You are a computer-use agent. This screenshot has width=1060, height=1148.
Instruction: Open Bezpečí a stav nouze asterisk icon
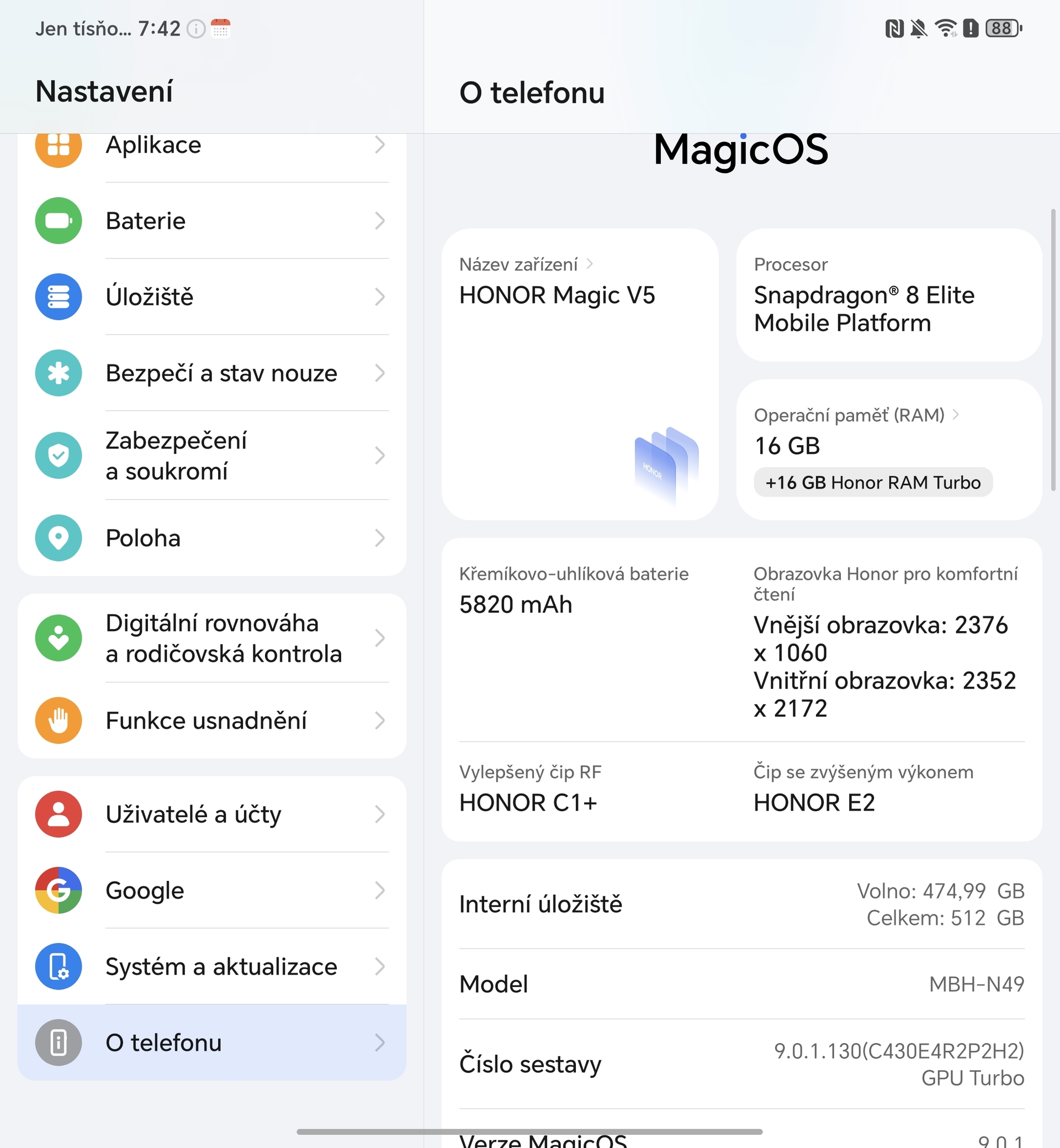click(x=58, y=373)
